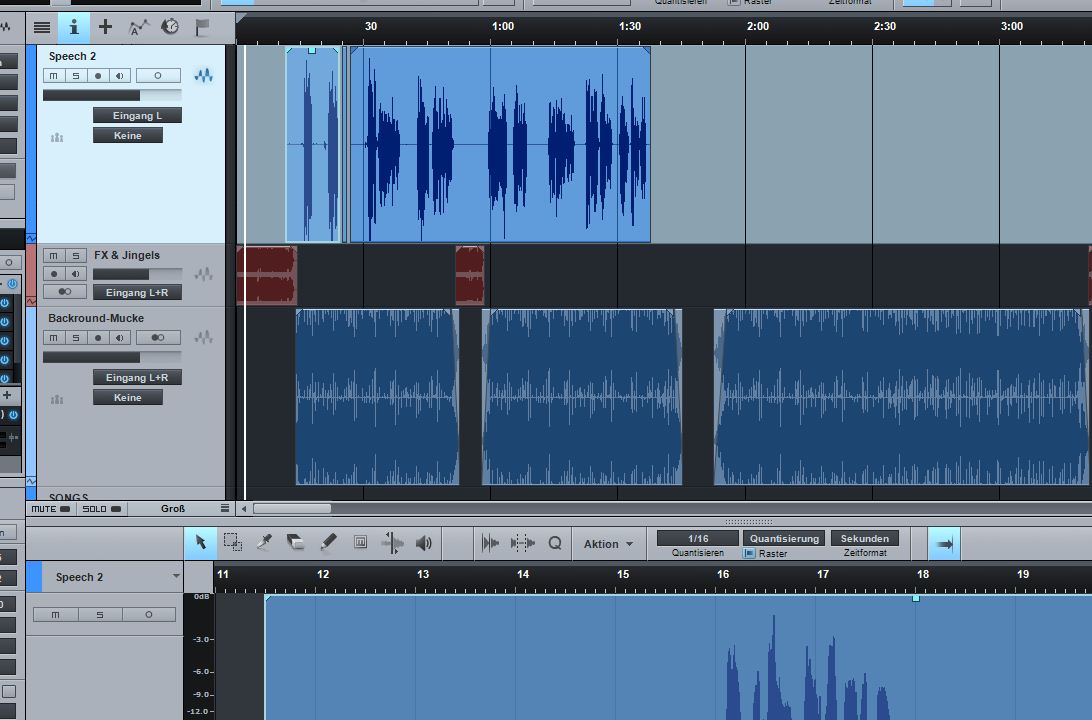Select the Arrow tool in editor toolbar
This screenshot has height=720, width=1092.
(x=200, y=543)
